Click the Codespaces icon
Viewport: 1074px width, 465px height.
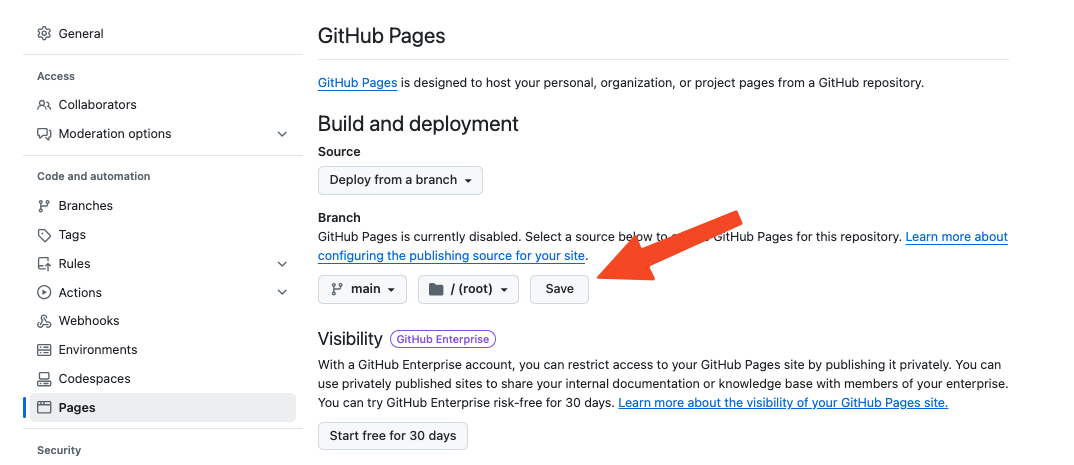(x=44, y=379)
